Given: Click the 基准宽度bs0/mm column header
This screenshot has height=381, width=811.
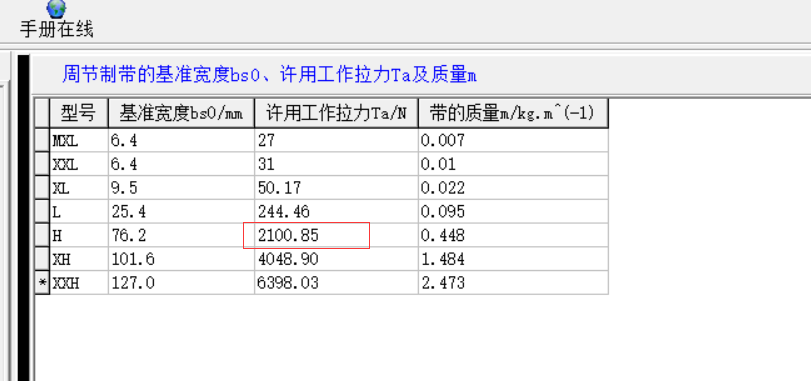Looking at the screenshot, I should coord(181,113).
